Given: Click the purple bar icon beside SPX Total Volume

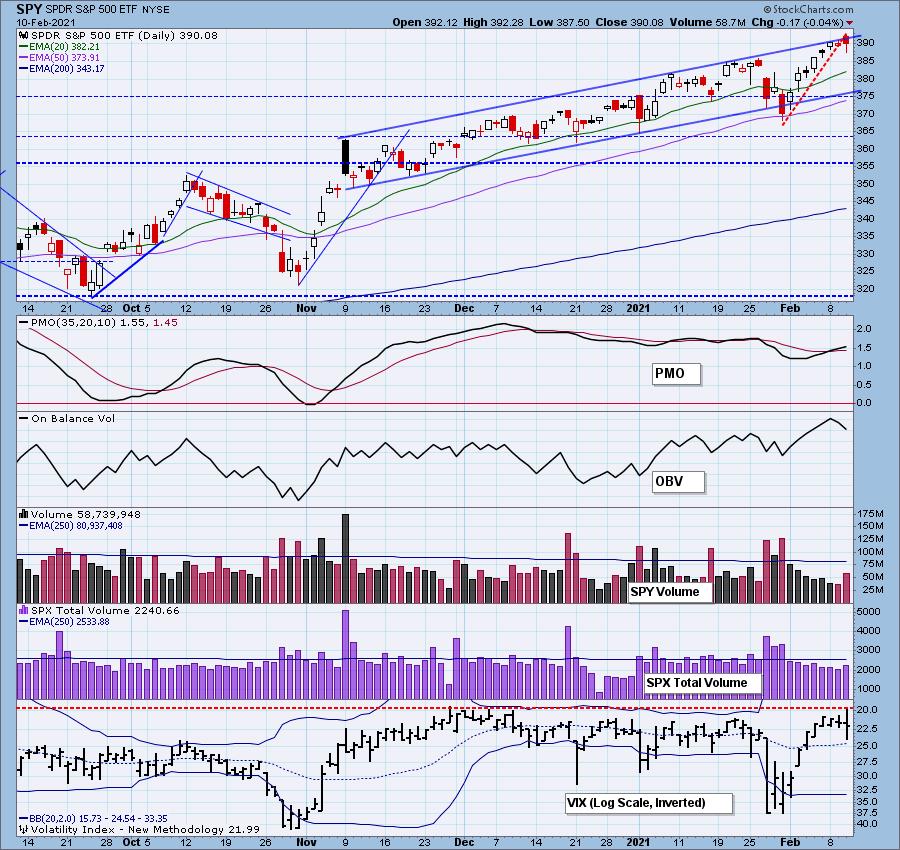Looking at the screenshot, I should [24, 610].
